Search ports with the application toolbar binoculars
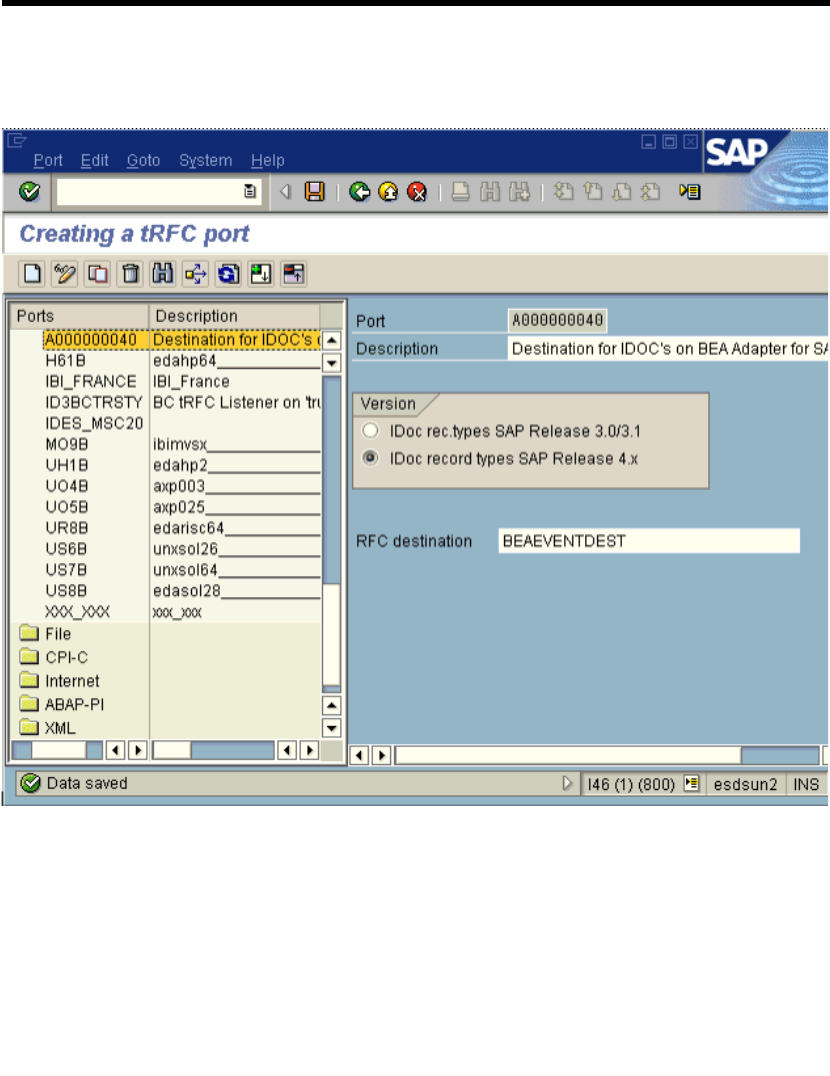The image size is (830, 1076). [163, 274]
